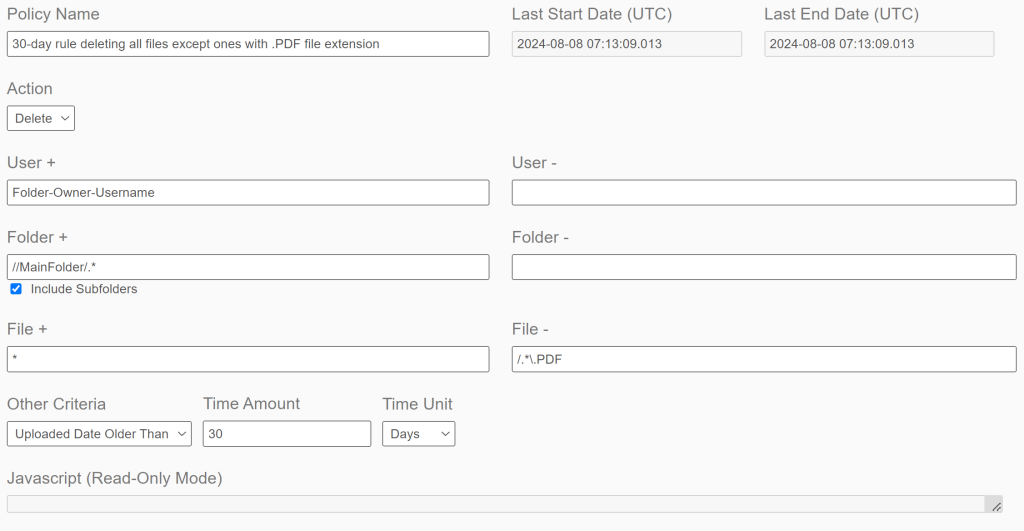Click the empty Folder - input field

click(x=764, y=267)
